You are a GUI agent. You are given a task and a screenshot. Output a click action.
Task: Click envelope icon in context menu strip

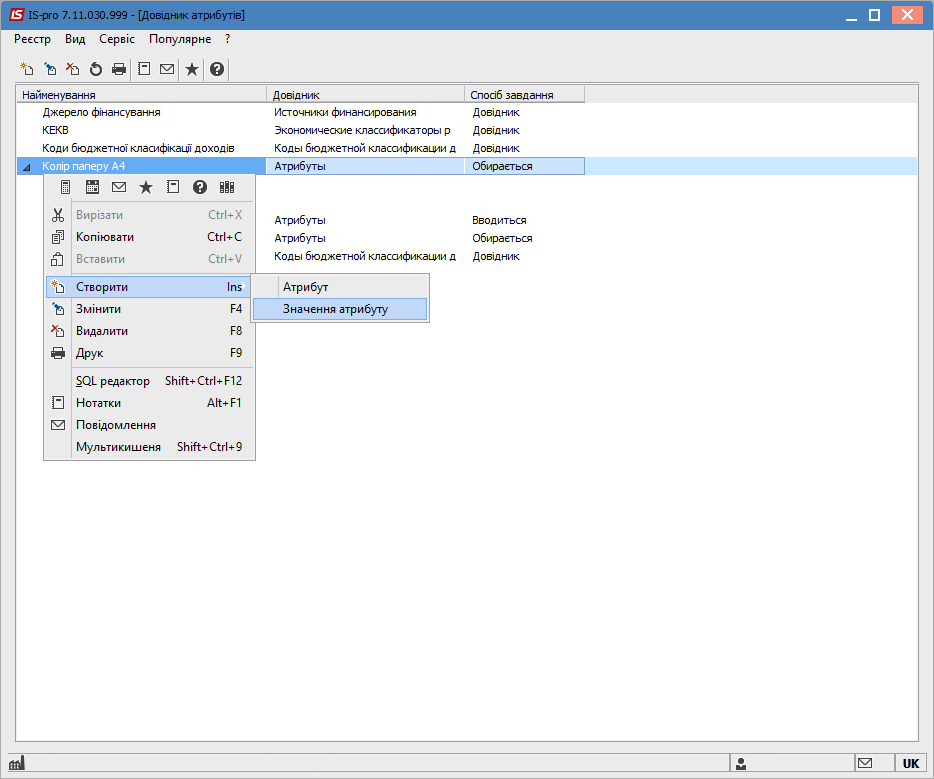(119, 187)
